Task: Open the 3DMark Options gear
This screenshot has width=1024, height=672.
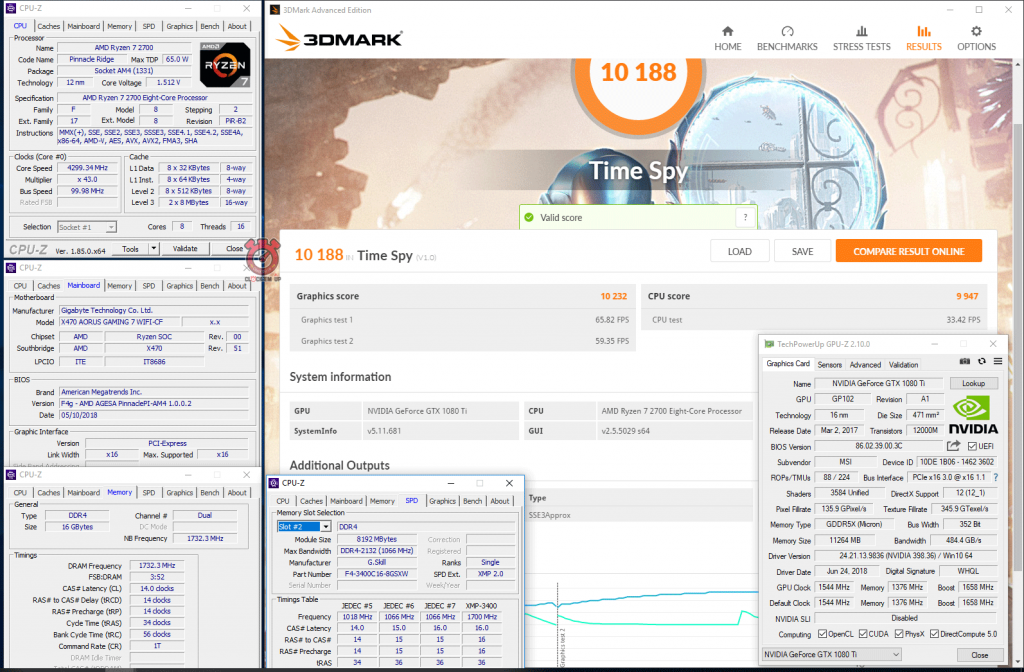Action: (976, 37)
